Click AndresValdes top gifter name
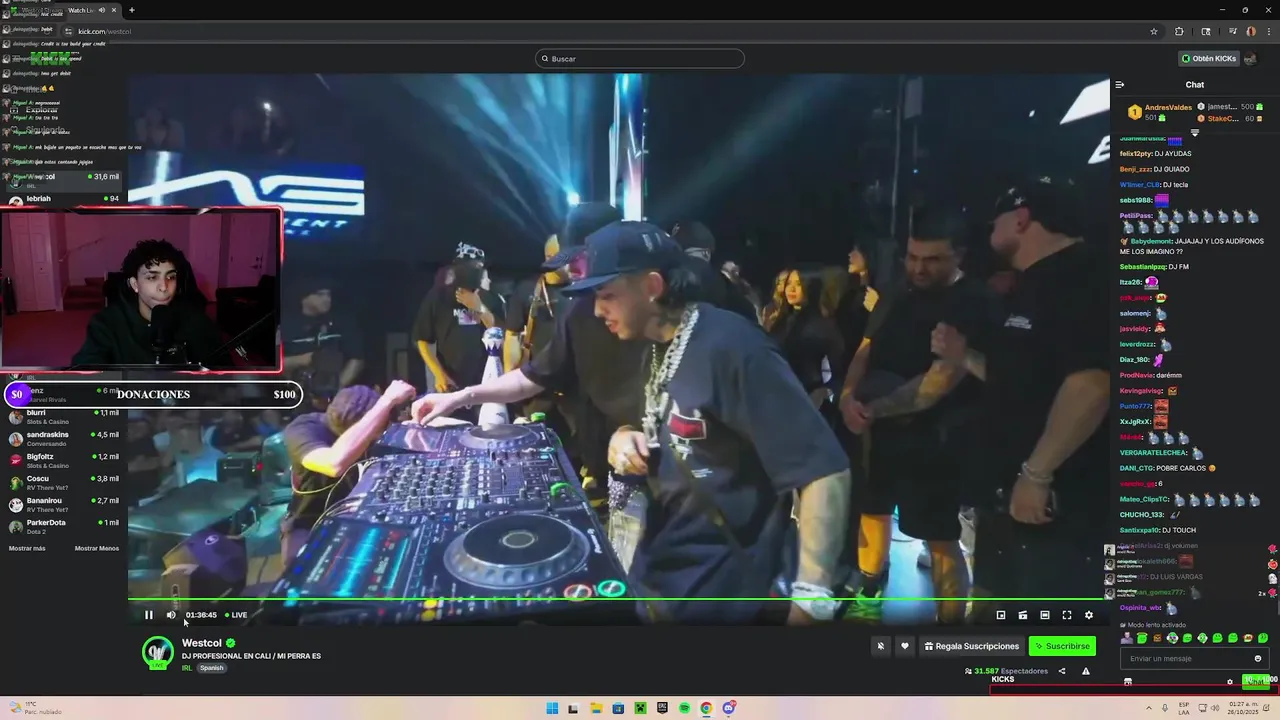Image resolution: width=1280 pixels, height=720 pixels. pyautogui.click(x=1168, y=107)
